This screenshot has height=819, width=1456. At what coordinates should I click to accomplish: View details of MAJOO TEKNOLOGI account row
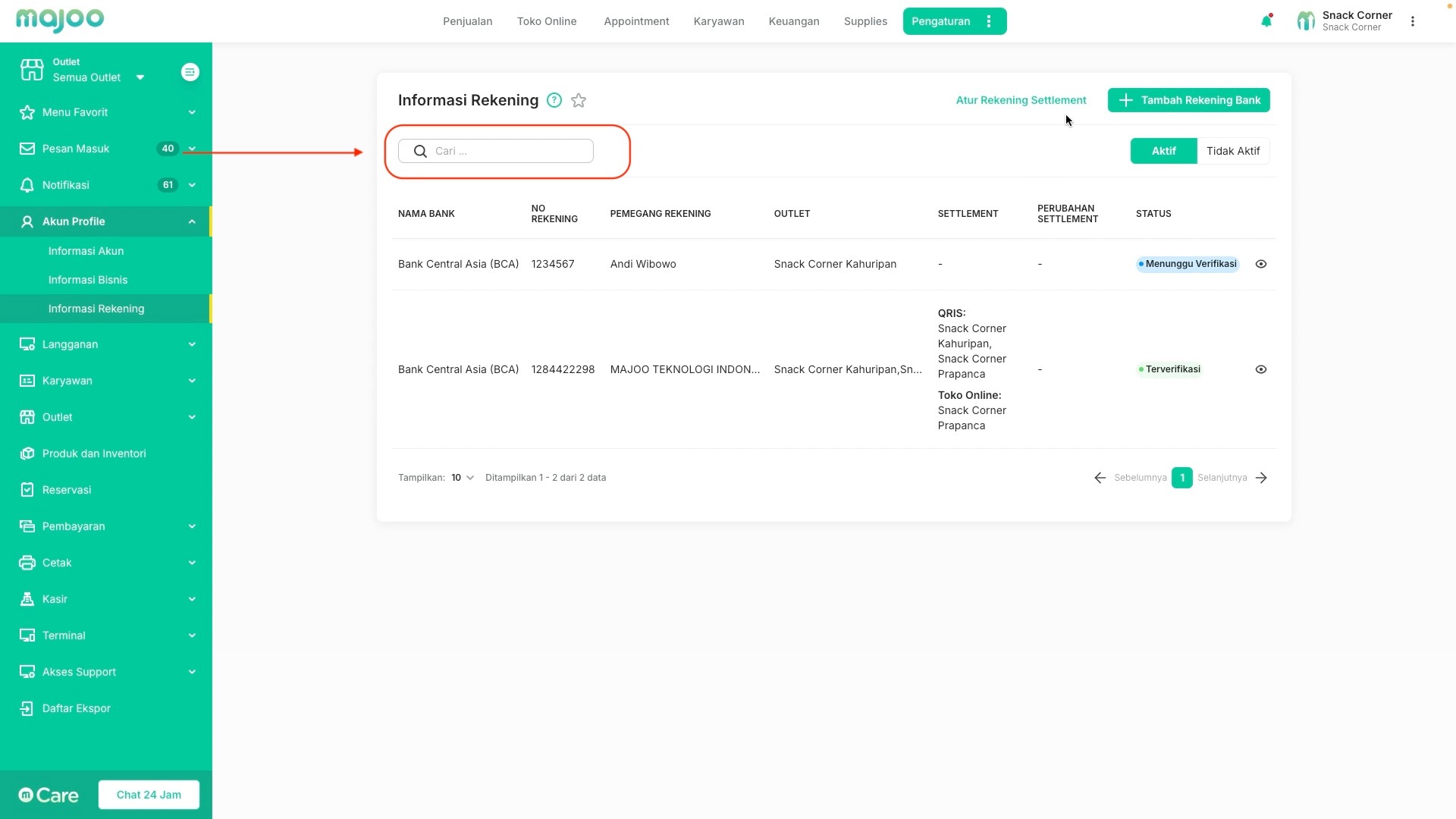[x=1260, y=369]
